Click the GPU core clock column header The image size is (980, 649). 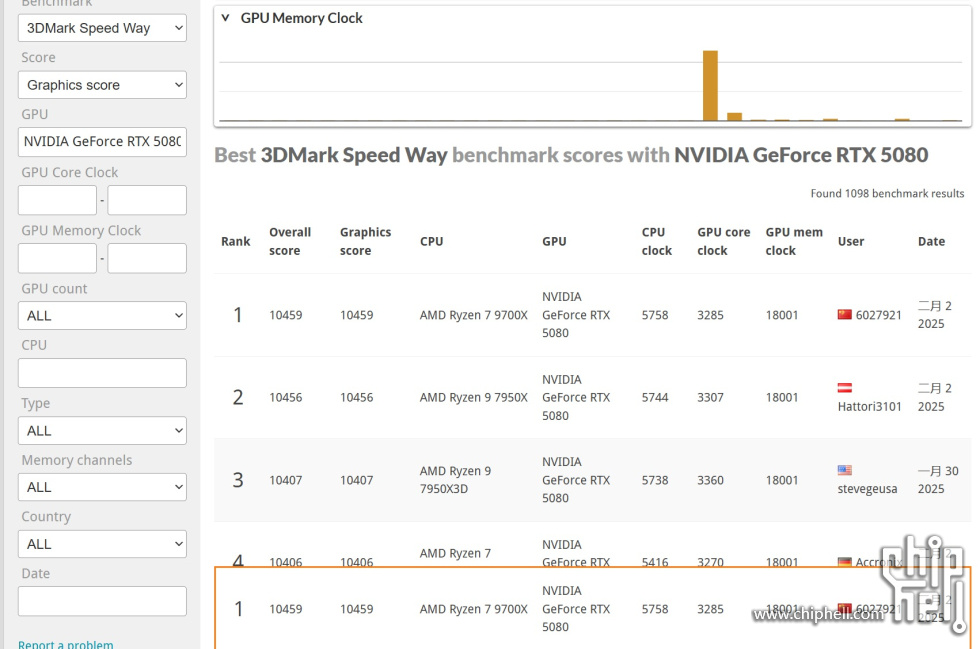point(724,241)
